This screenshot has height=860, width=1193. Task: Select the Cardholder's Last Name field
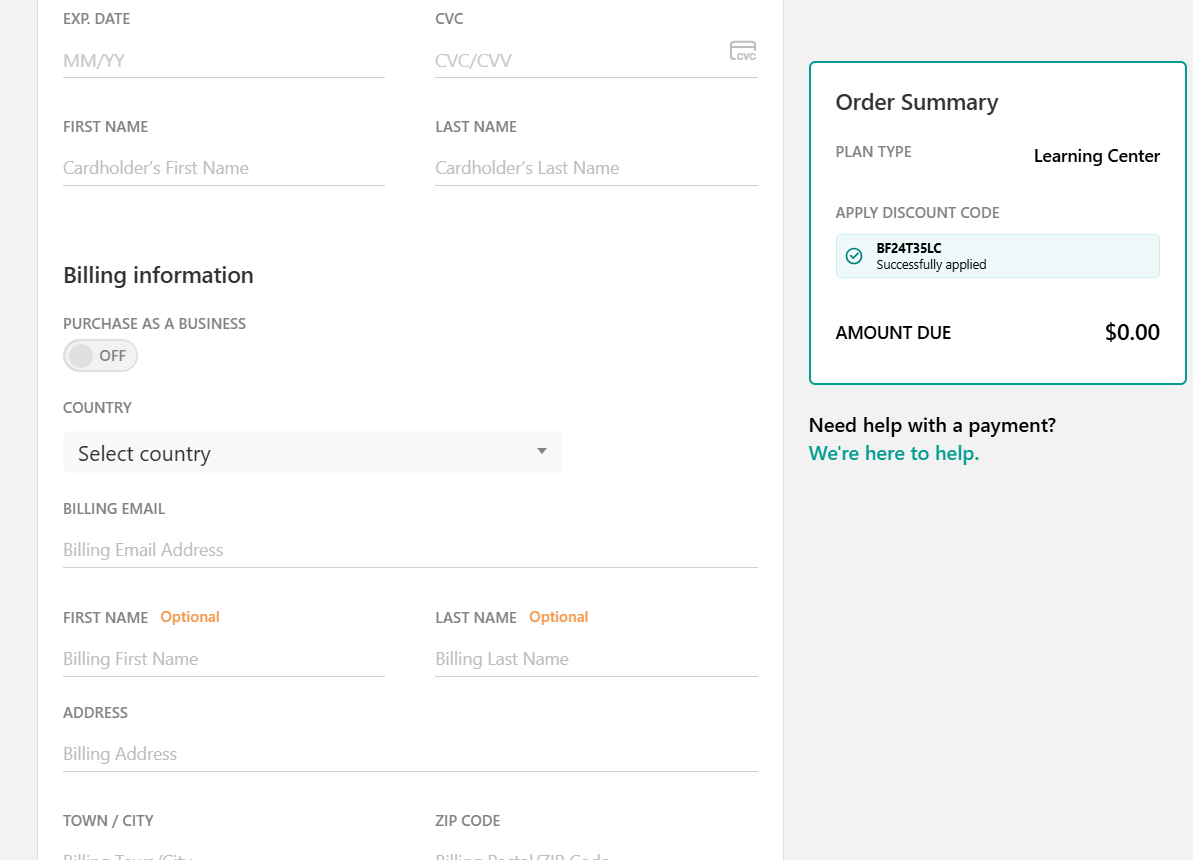point(595,168)
